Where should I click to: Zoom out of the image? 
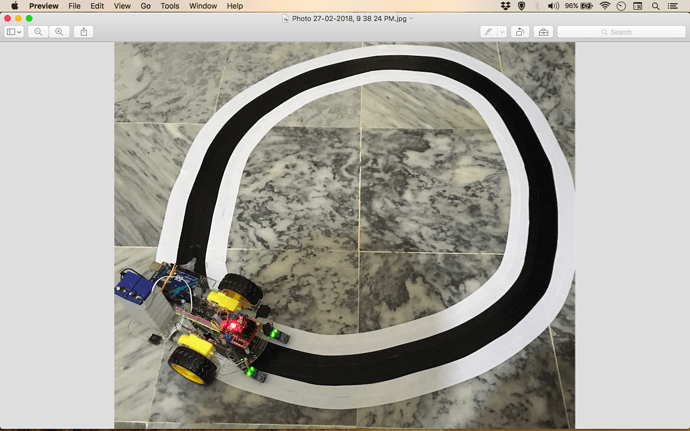(x=38, y=32)
